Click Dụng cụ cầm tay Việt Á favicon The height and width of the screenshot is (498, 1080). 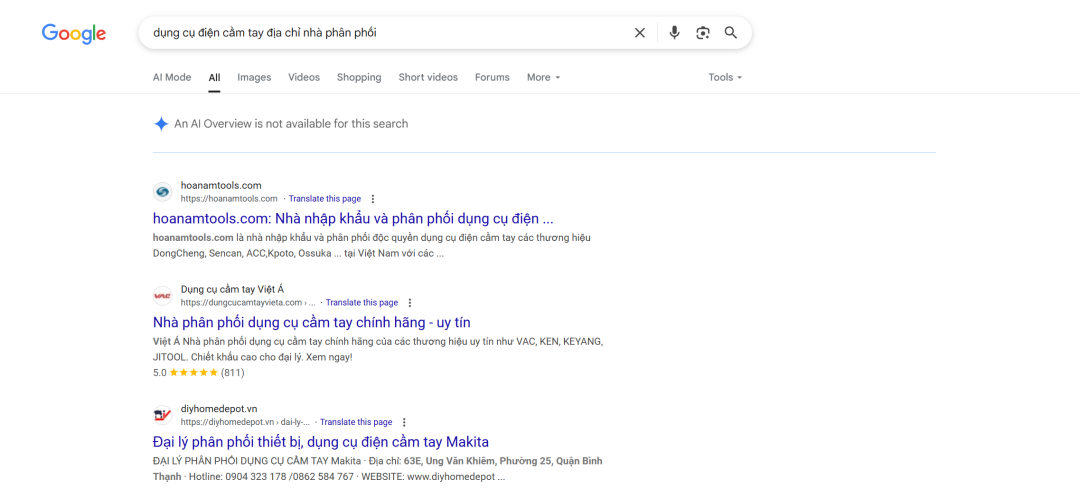(163, 295)
